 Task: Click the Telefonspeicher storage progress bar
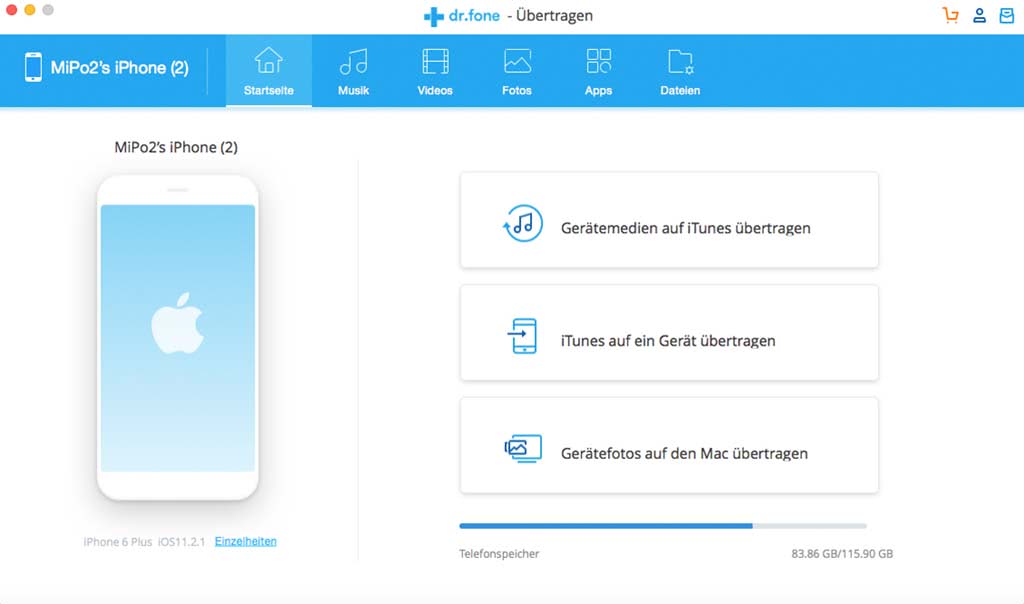coord(661,525)
